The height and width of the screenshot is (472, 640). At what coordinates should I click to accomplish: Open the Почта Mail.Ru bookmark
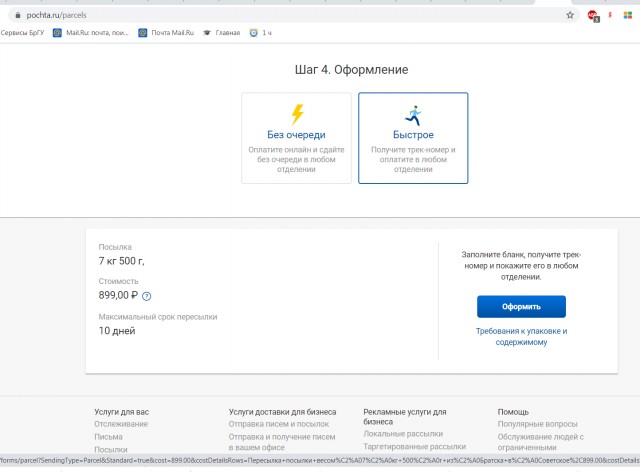point(166,33)
